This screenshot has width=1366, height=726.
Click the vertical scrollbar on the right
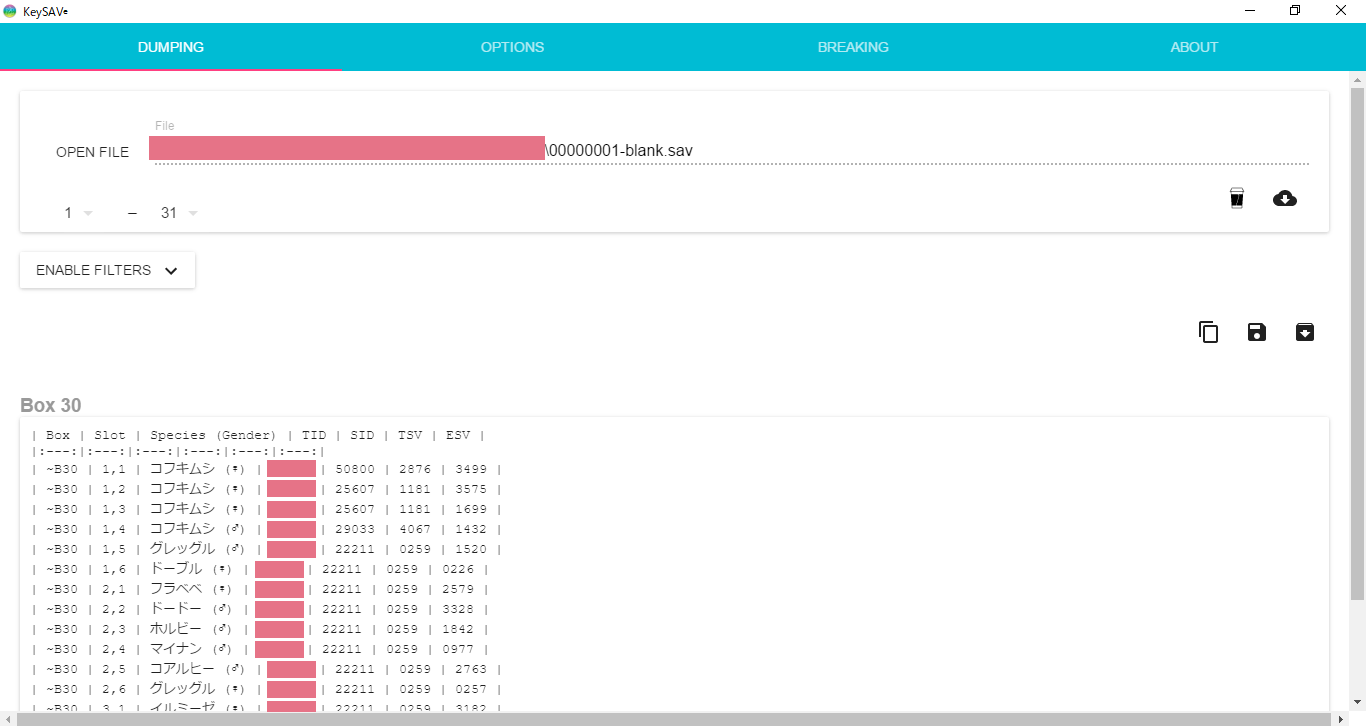(1357, 340)
